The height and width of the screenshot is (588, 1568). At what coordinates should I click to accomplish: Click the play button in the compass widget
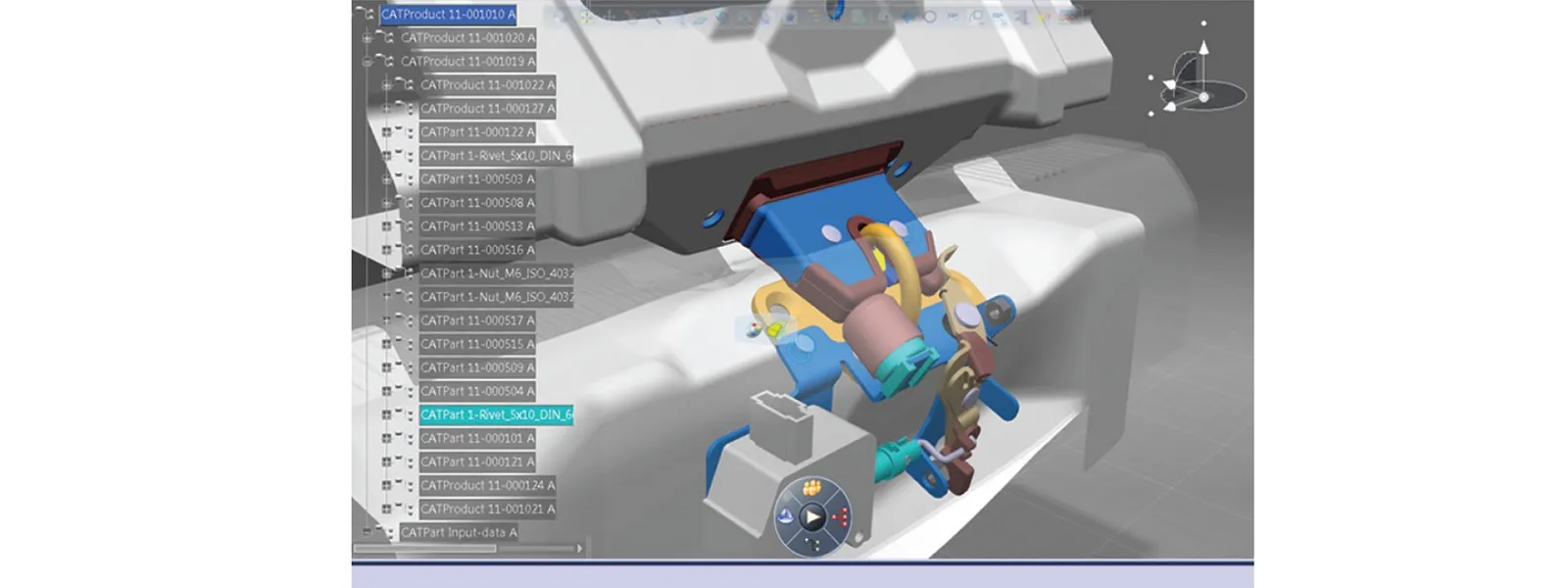click(x=812, y=516)
